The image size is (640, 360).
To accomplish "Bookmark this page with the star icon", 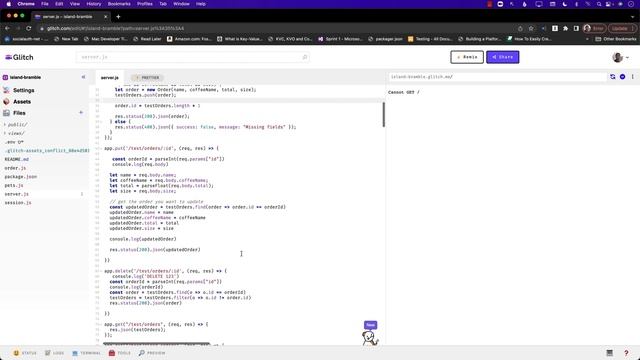I will tap(531, 28).
